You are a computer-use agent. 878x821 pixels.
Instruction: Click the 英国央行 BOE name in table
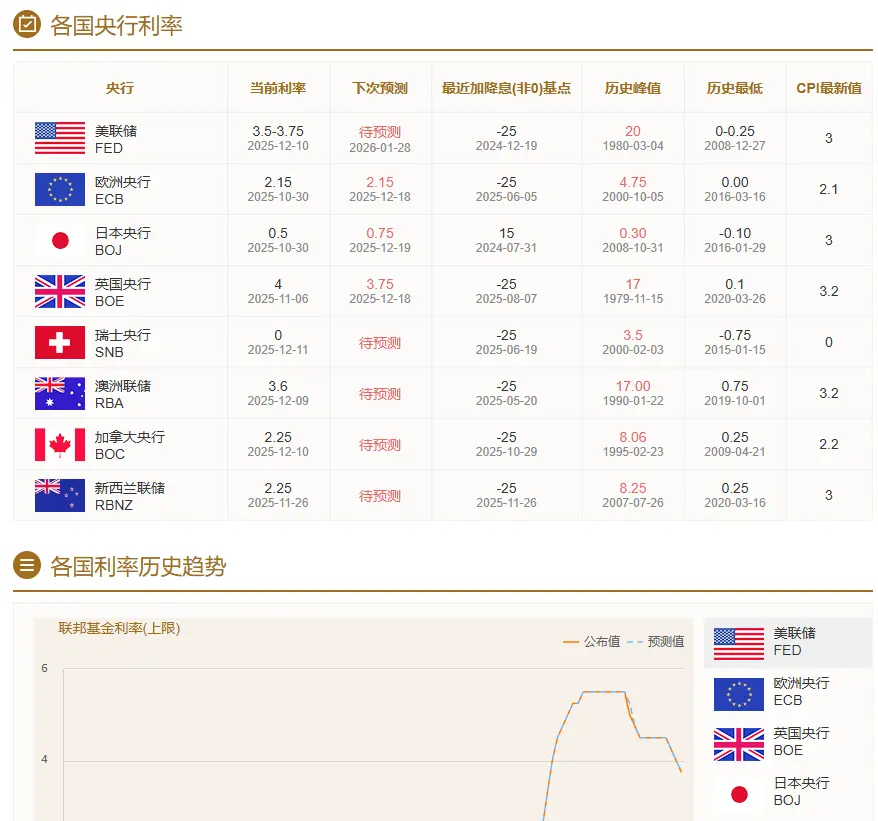pos(123,292)
